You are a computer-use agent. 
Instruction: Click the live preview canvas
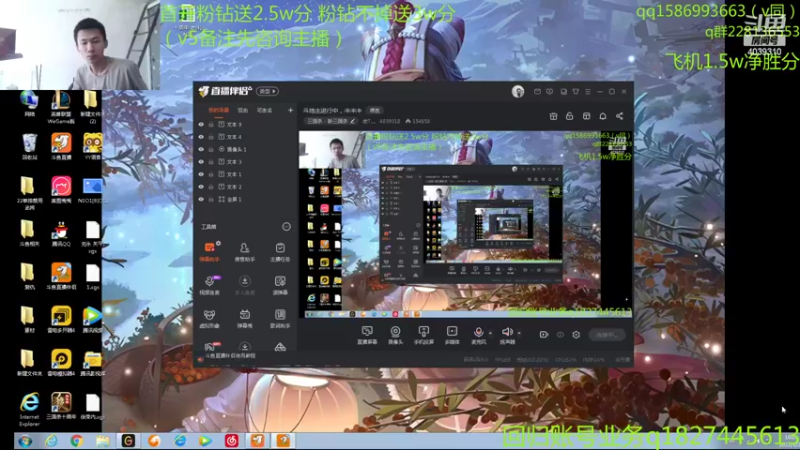(x=465, y=224)
